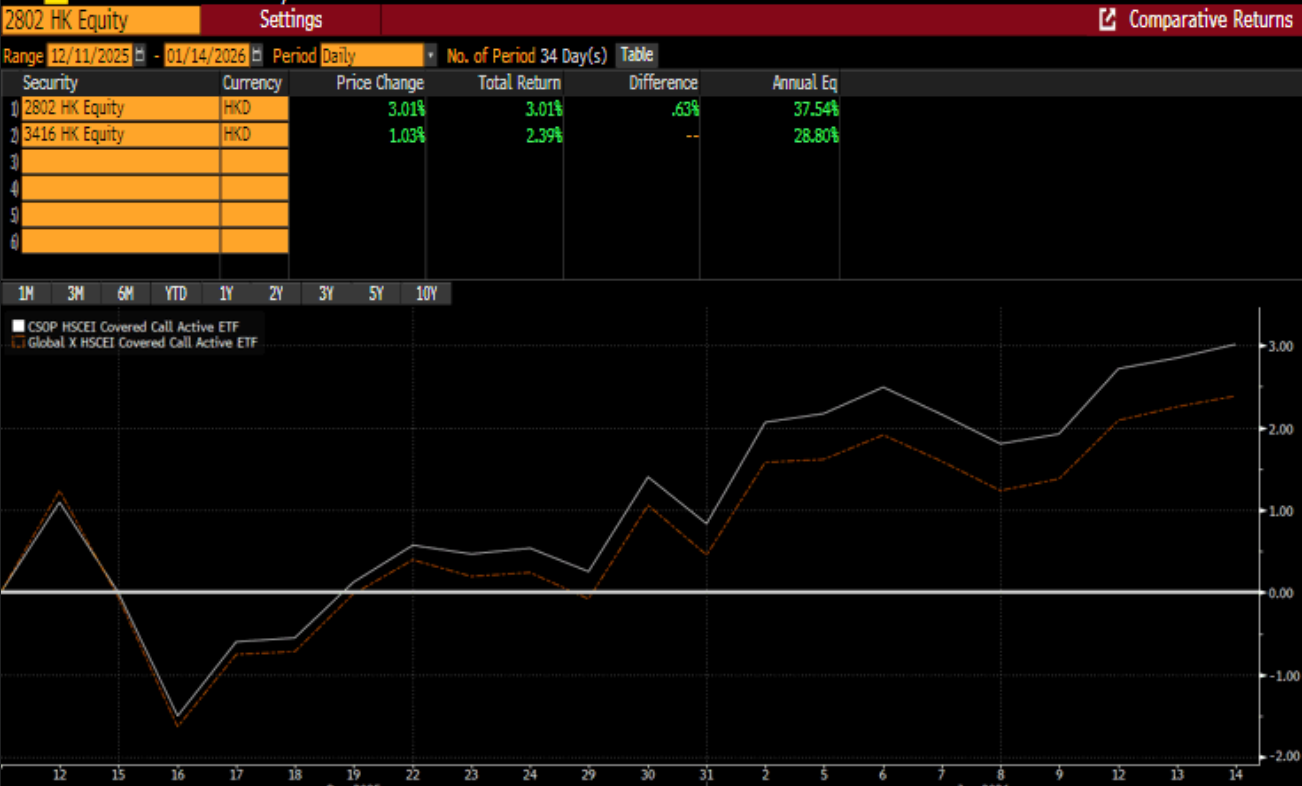Open the Period dropdown field showing Daily
Viewport: 1302px width, 786px height.
tap(372, 56)
